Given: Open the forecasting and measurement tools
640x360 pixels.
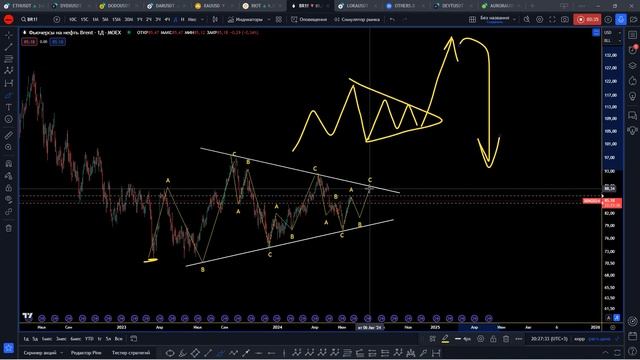Looking at the screenshot, I should tap(9, 83).
